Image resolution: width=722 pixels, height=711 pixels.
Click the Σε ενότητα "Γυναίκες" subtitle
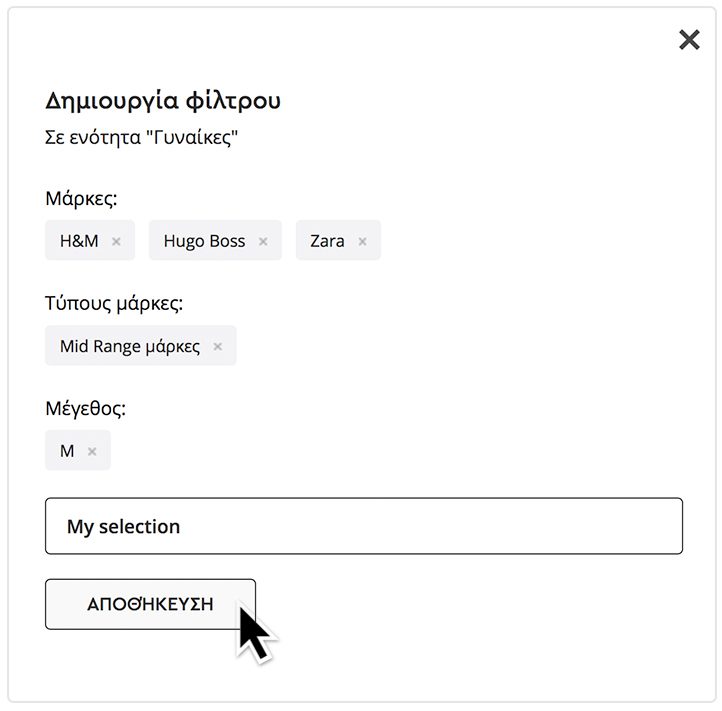click(141, 137)
